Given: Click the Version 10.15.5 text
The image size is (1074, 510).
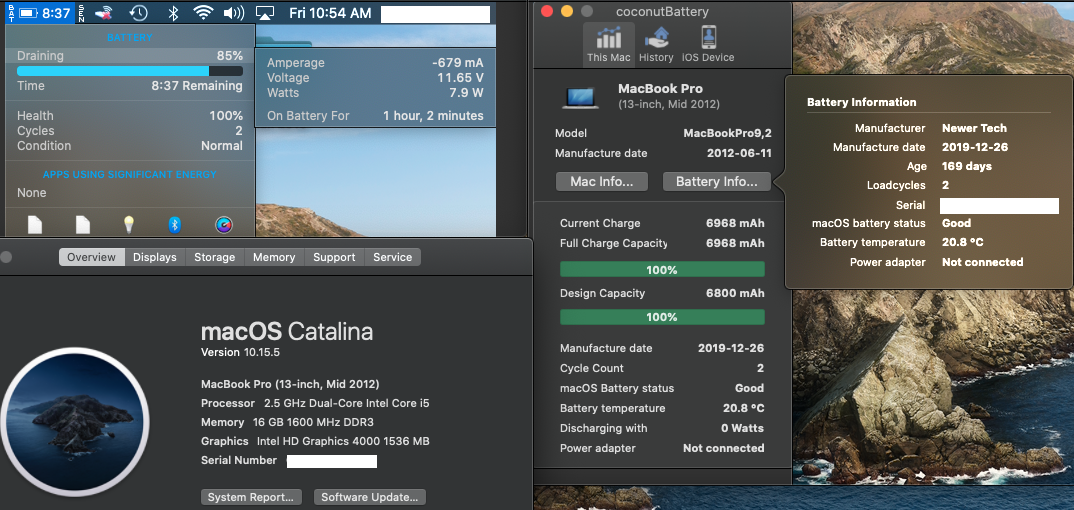Looking at the screenshot, I should coord(240,353).
